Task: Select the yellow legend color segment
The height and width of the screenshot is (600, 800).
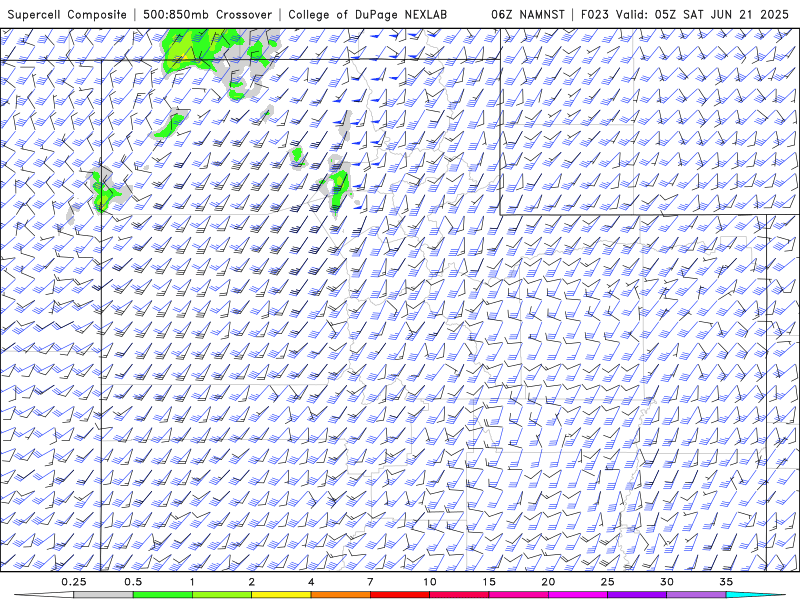Action: 281,595
